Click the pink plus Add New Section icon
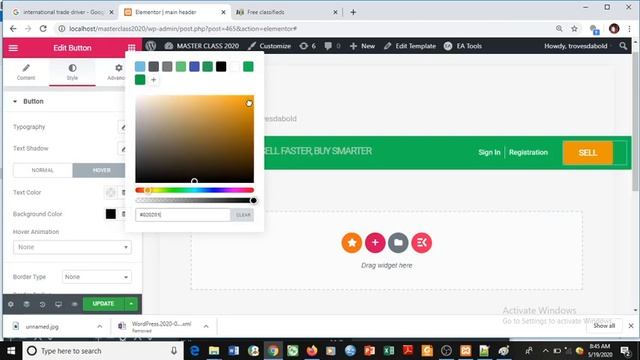This screenshot has width=640, height=360. tap(375, 243)
